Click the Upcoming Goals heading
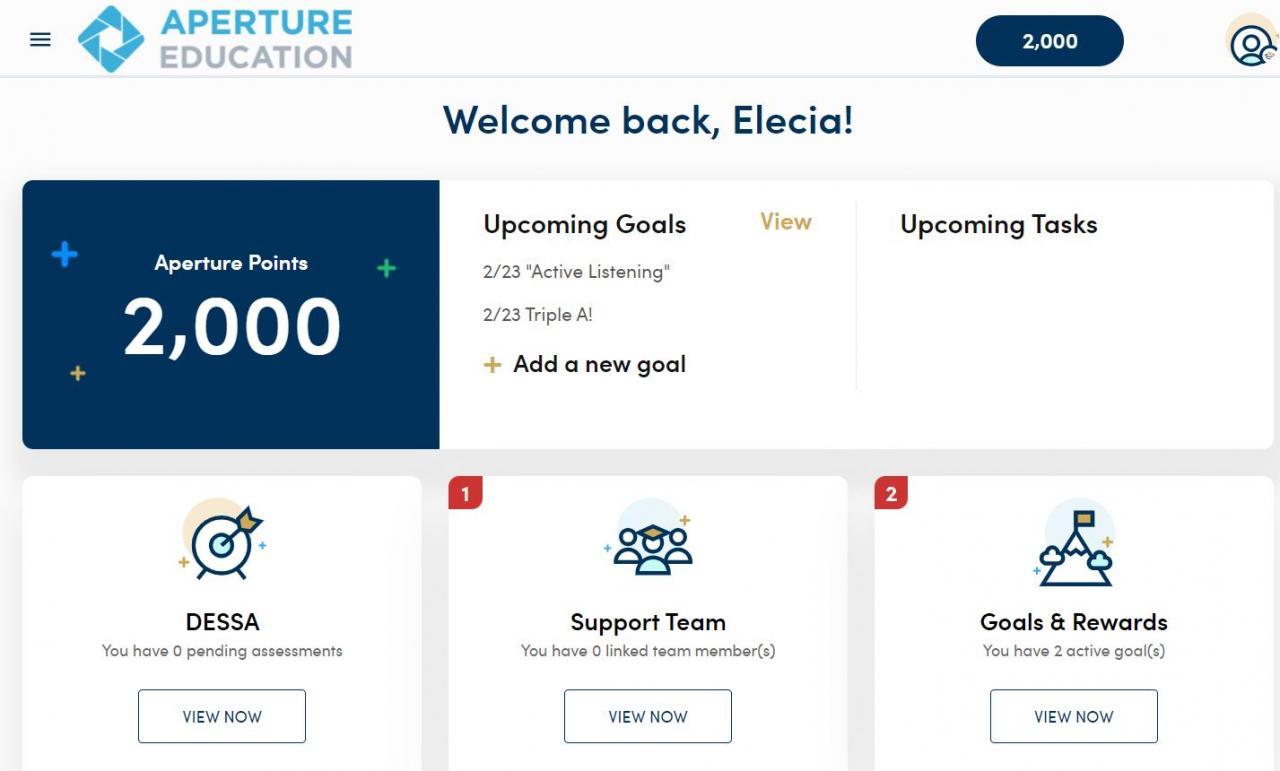The height and width of the screenshot is (771, 1280). pos(584,225)
